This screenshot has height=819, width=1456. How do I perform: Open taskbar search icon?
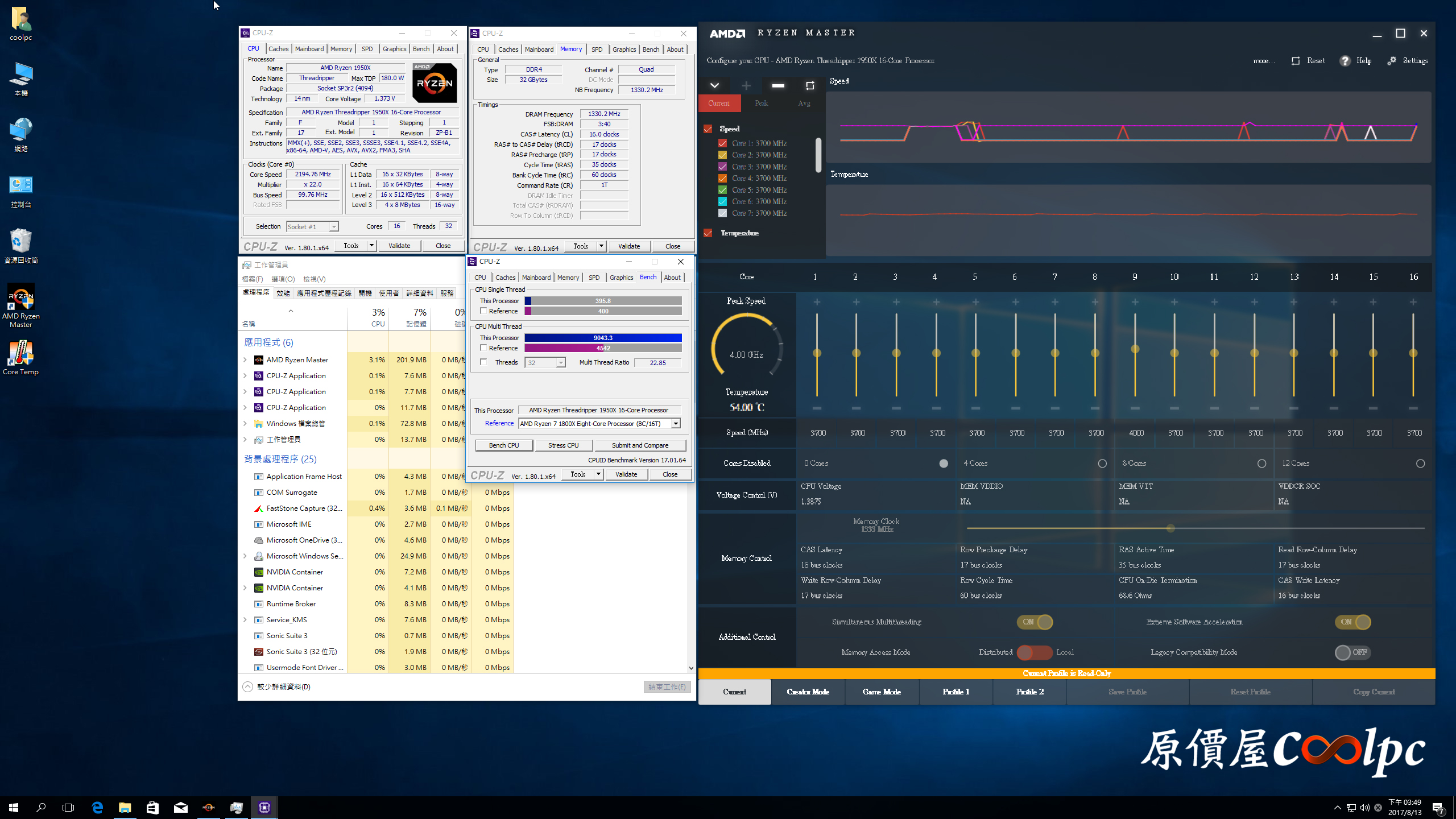[41, 807]
